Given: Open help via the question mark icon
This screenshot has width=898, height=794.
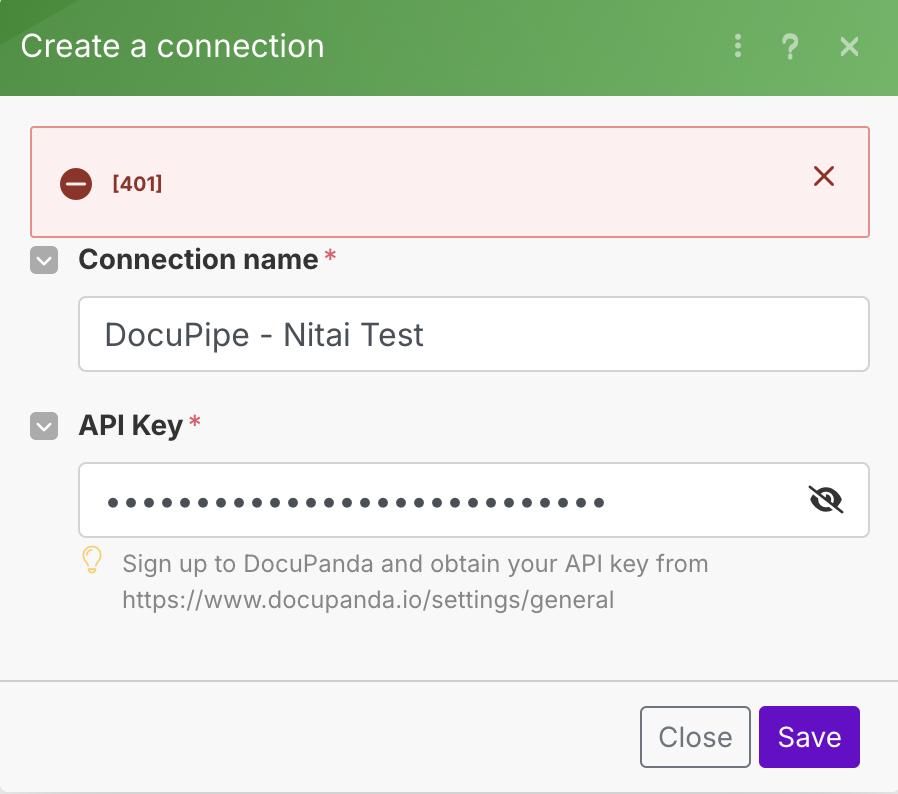Looking at the screenshot, I should (x=790, y=46).
